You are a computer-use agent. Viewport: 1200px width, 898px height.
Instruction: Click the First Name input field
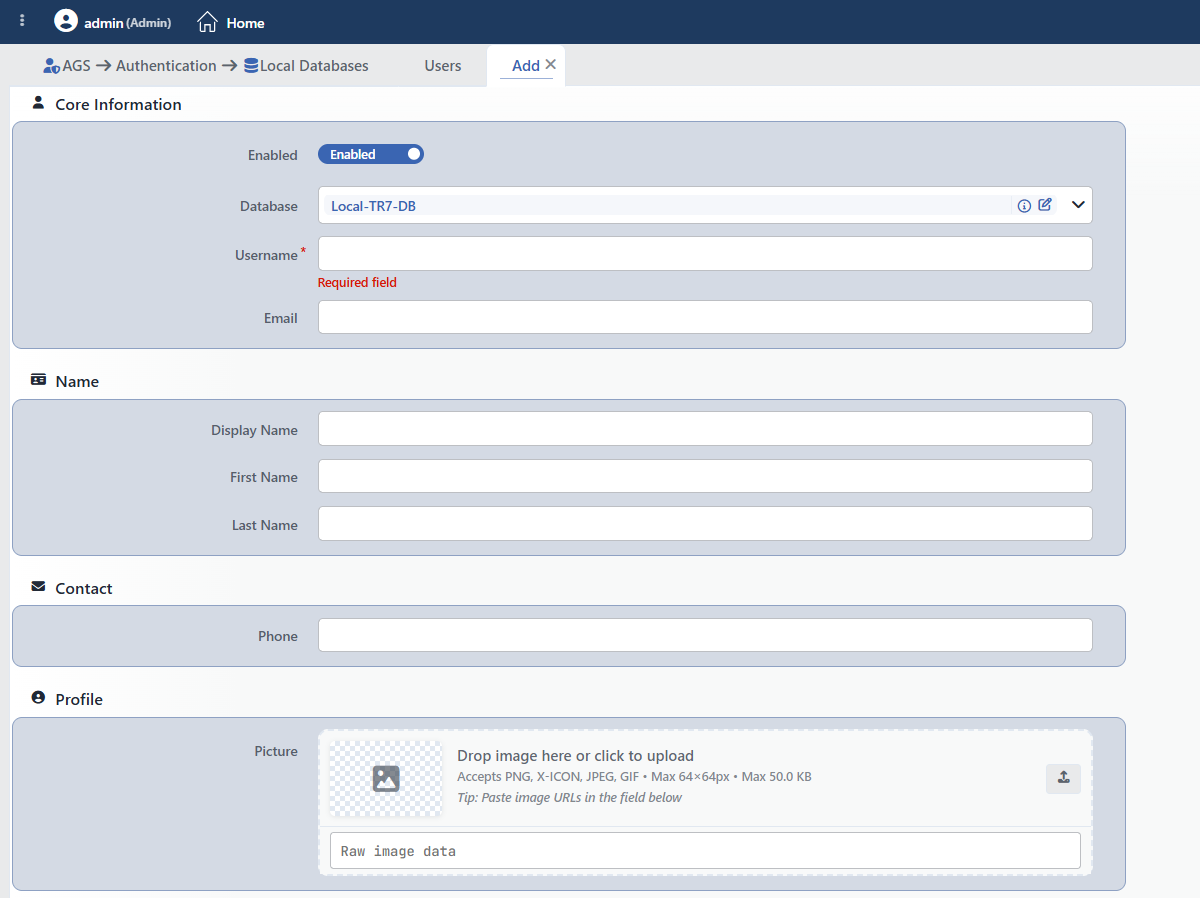click(705, 476)
